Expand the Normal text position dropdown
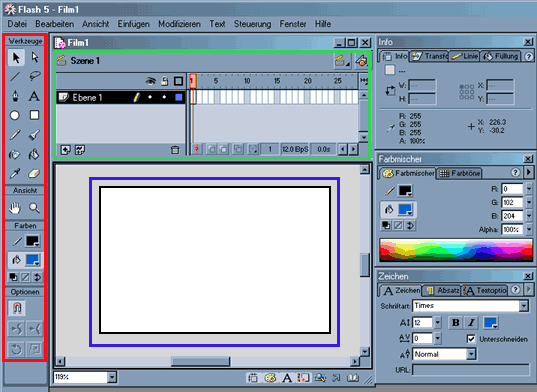537x392 pixels. tap(471, 354)
